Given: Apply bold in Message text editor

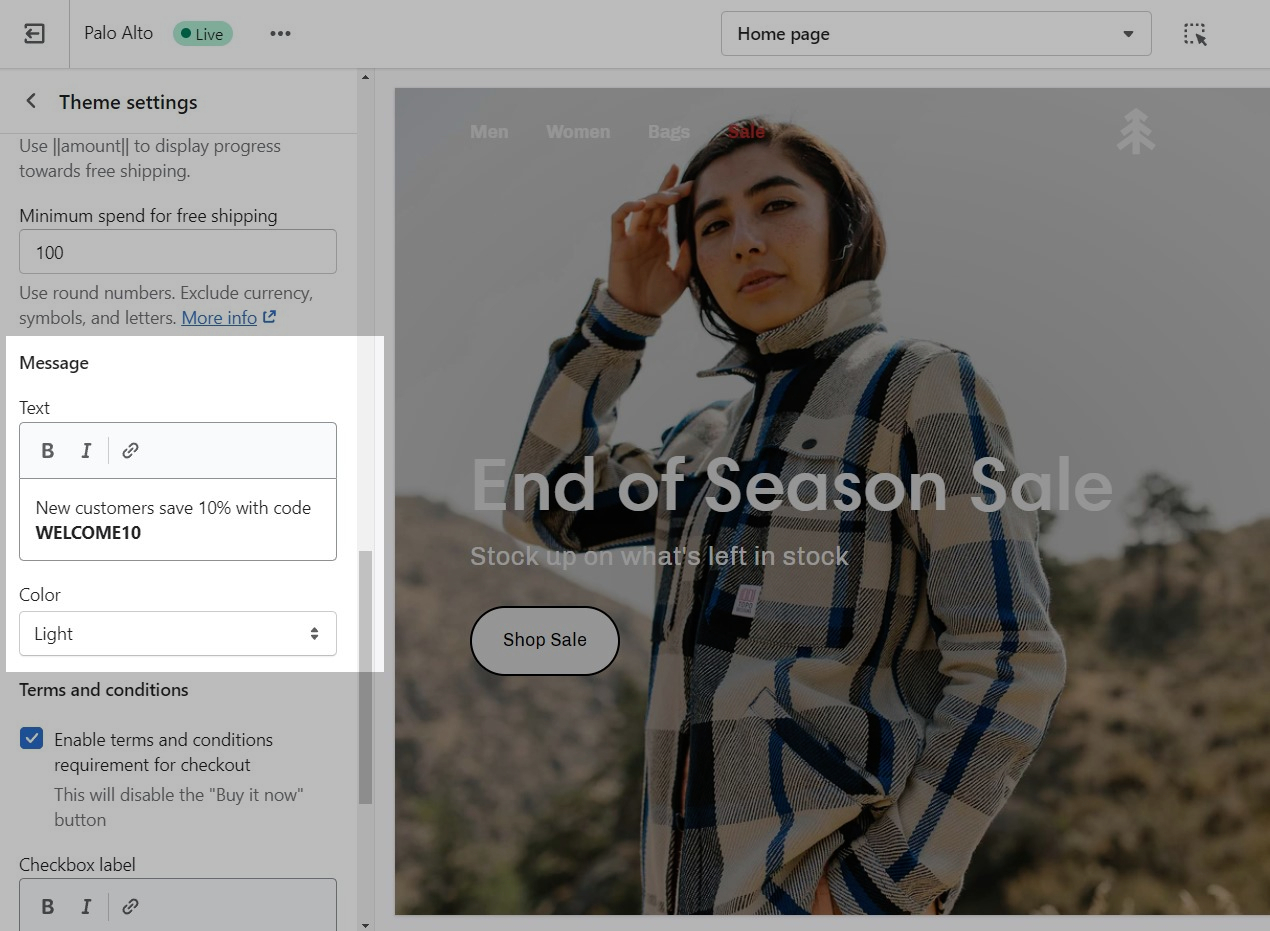Looking at the screenshot, I should [47, 451].
